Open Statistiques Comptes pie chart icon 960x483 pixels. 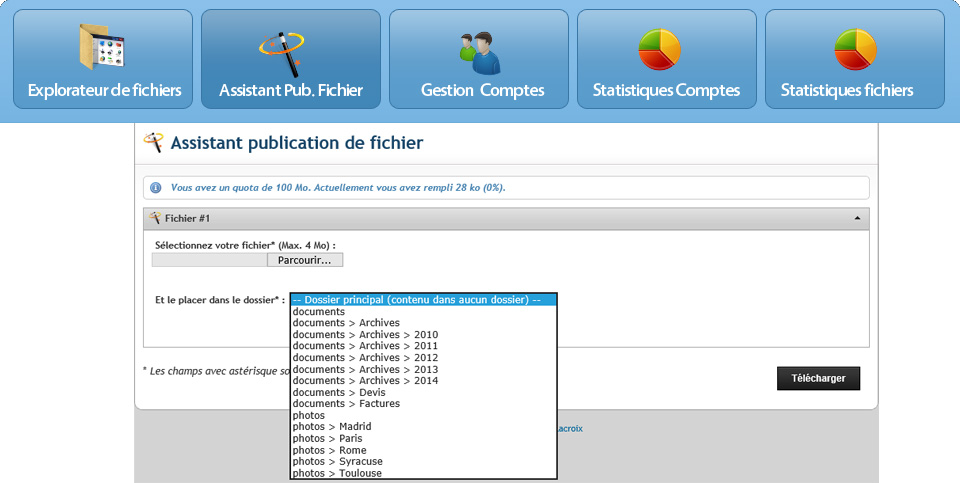tap(659, 50)
